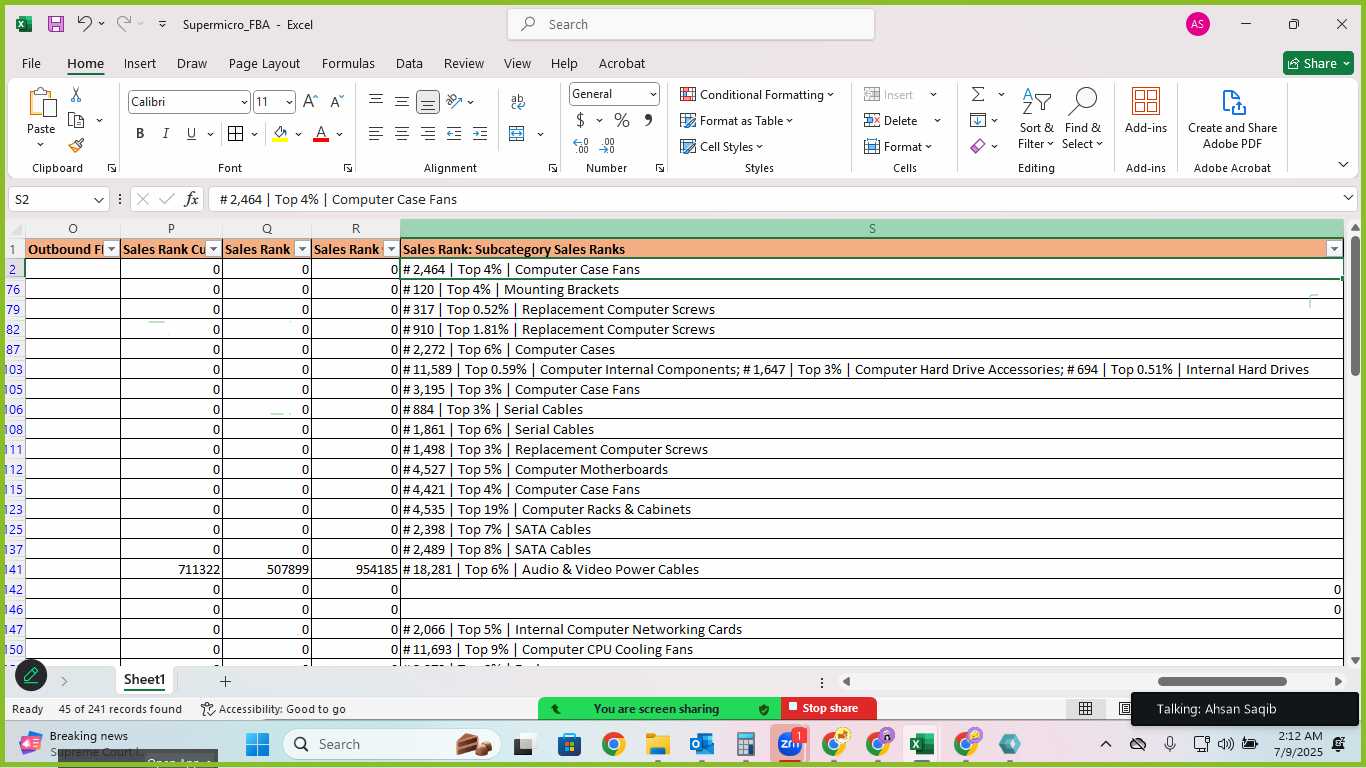Expand Cell Styles menu
This screenshot has width=1366, height=768.
tap(721, 146)
